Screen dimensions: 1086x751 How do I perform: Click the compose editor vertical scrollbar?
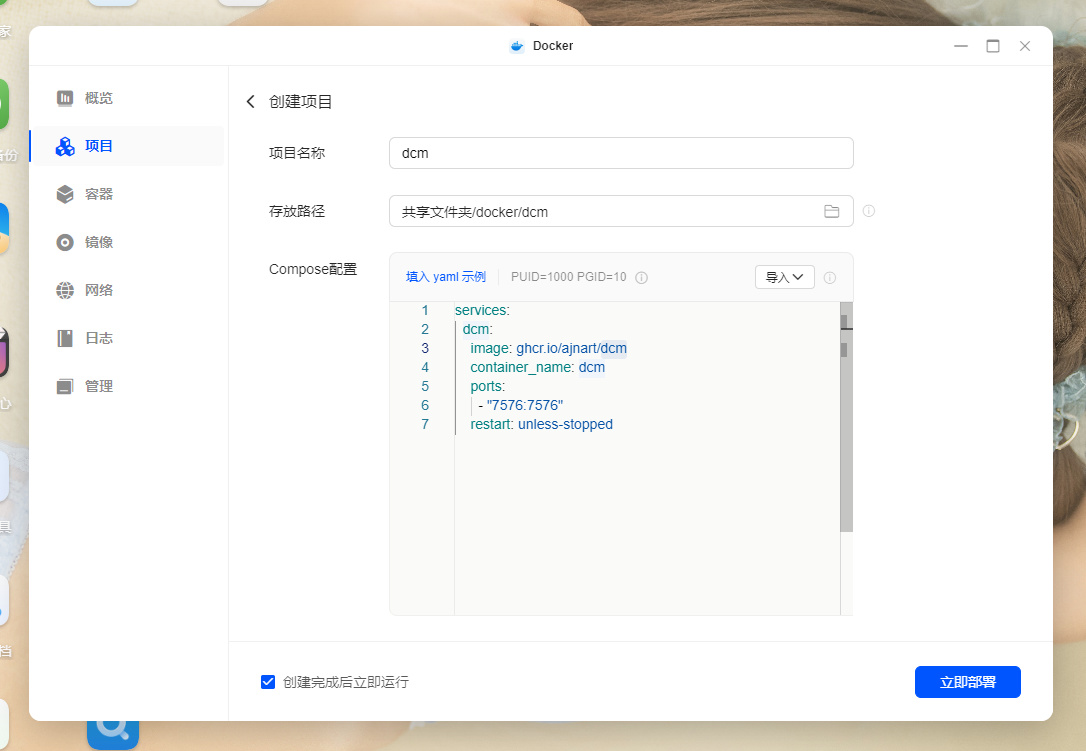click(846, 417)
